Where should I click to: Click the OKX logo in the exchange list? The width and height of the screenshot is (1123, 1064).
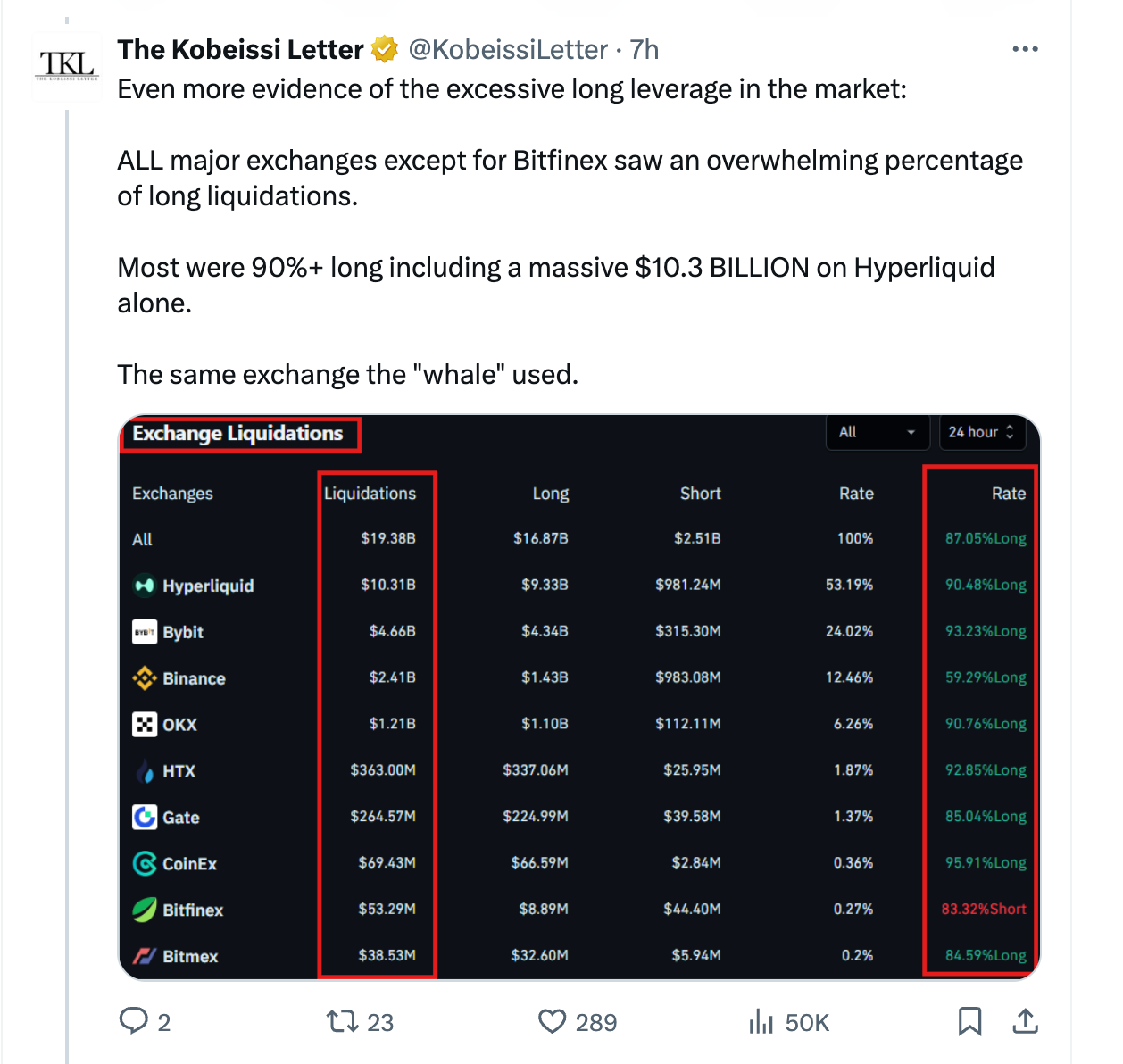coord(146,724)
